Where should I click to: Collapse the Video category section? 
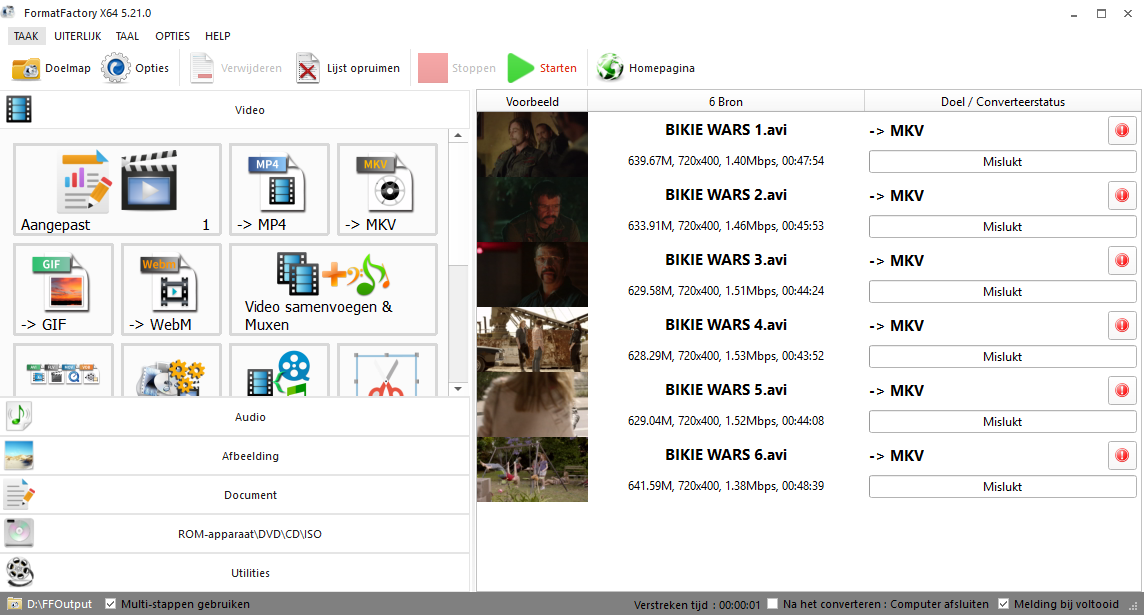(235, 109)
